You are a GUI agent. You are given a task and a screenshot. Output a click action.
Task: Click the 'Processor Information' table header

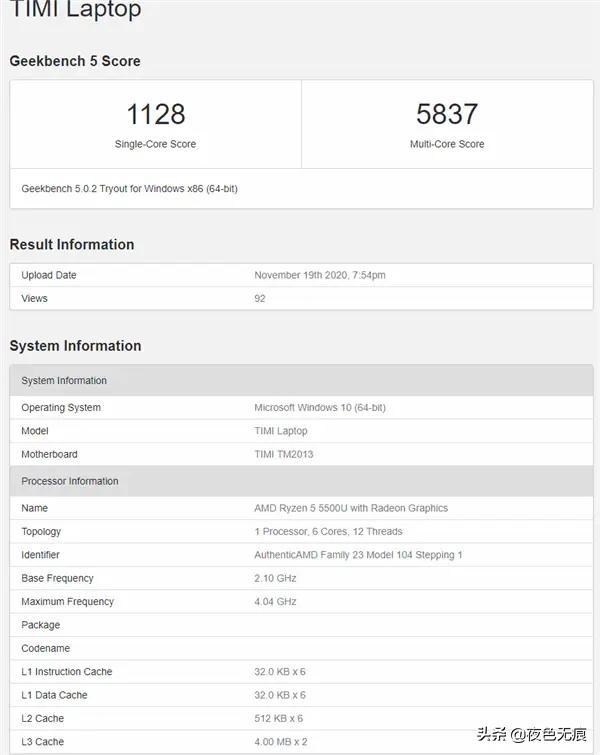pos(301,481)
